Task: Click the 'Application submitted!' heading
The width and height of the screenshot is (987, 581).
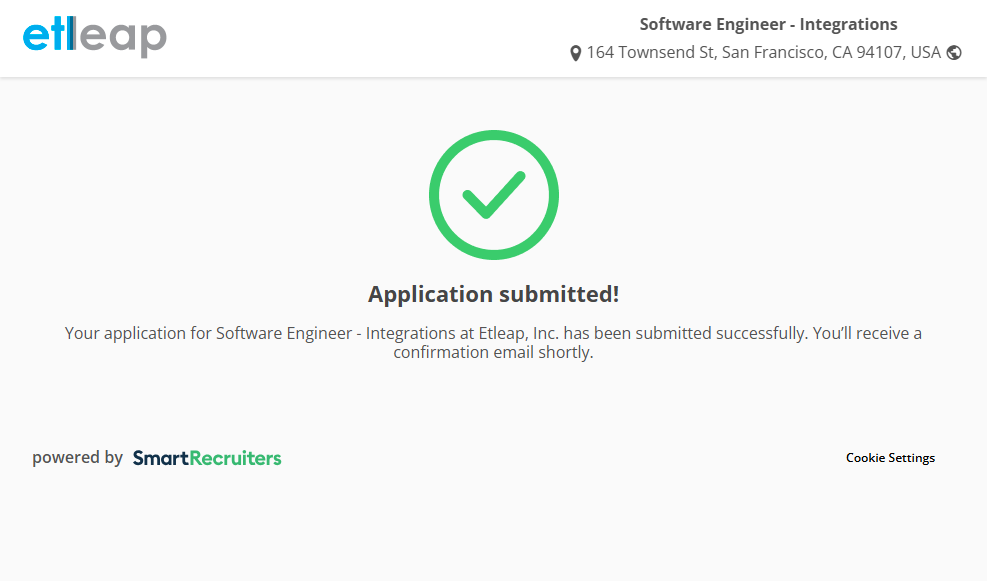Action: pos(493,294)
